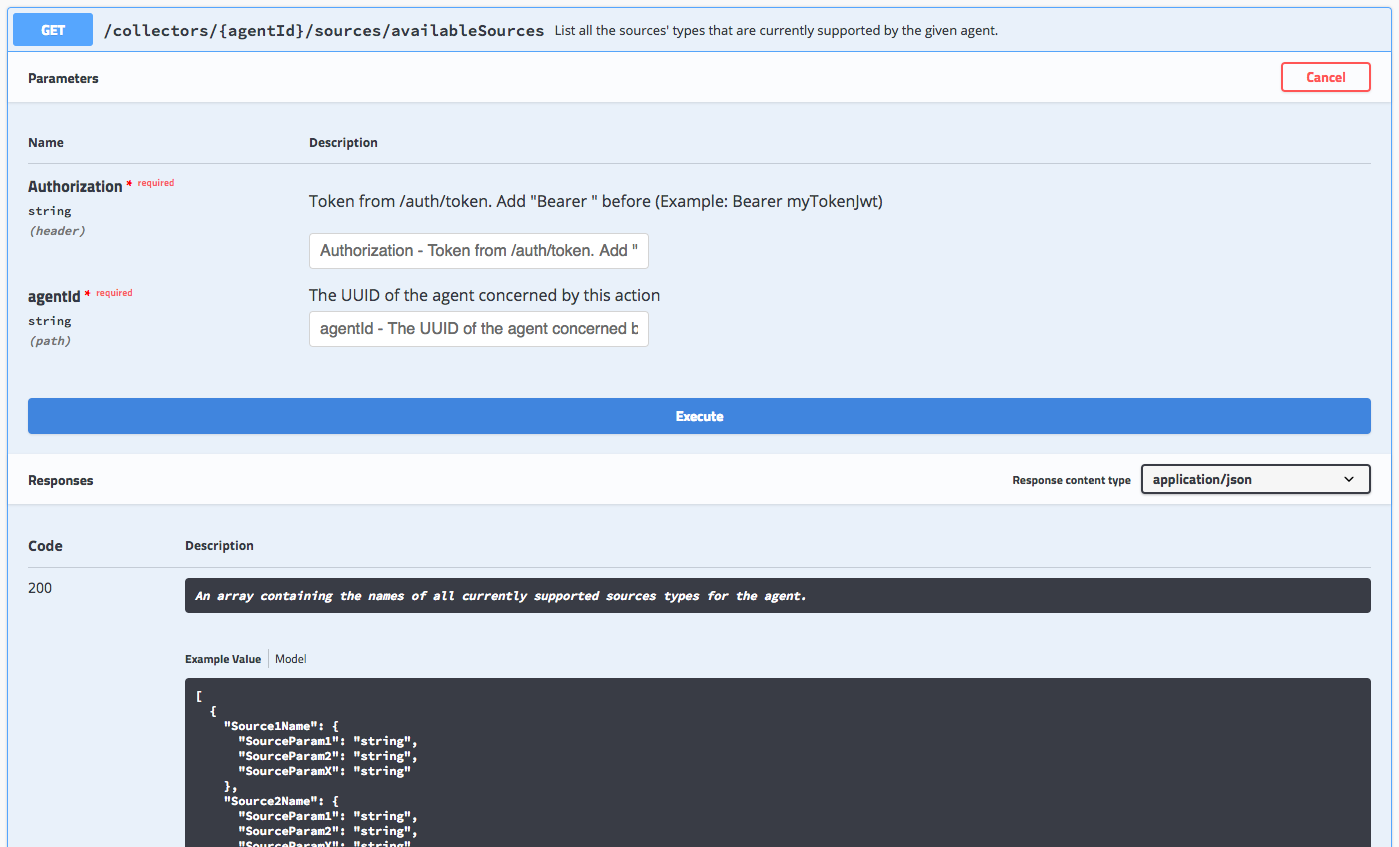
Task: Click the 200 response description banner
Action: click(776, 596)
